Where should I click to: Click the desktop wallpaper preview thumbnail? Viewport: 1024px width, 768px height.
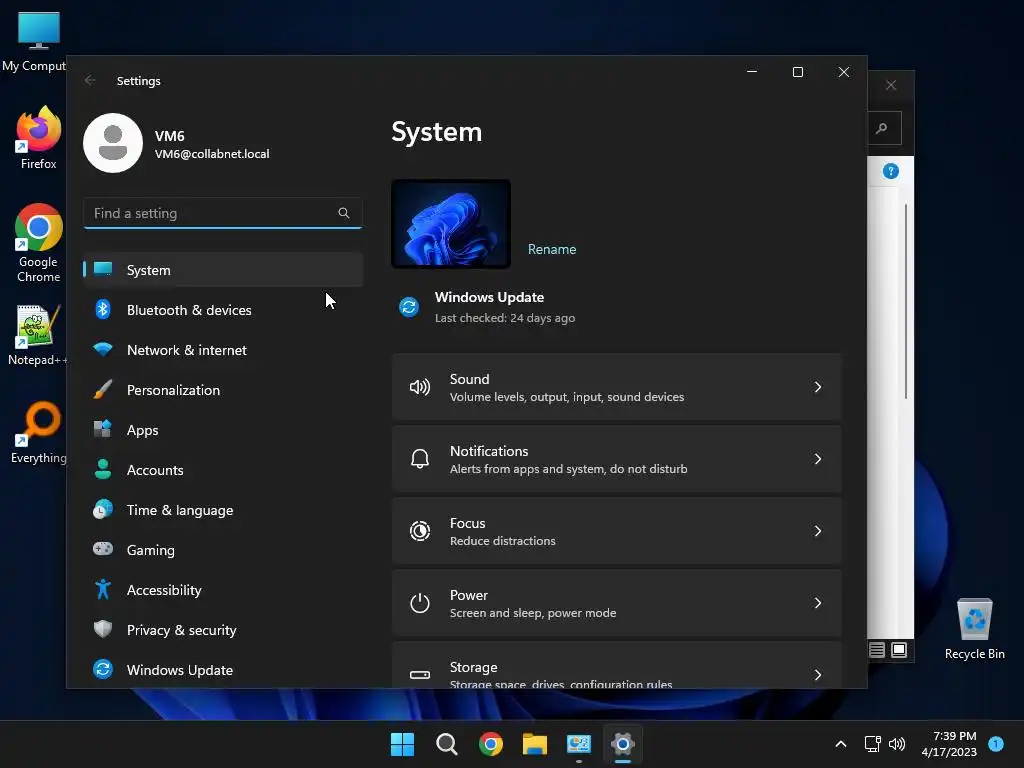pos(451,223)
